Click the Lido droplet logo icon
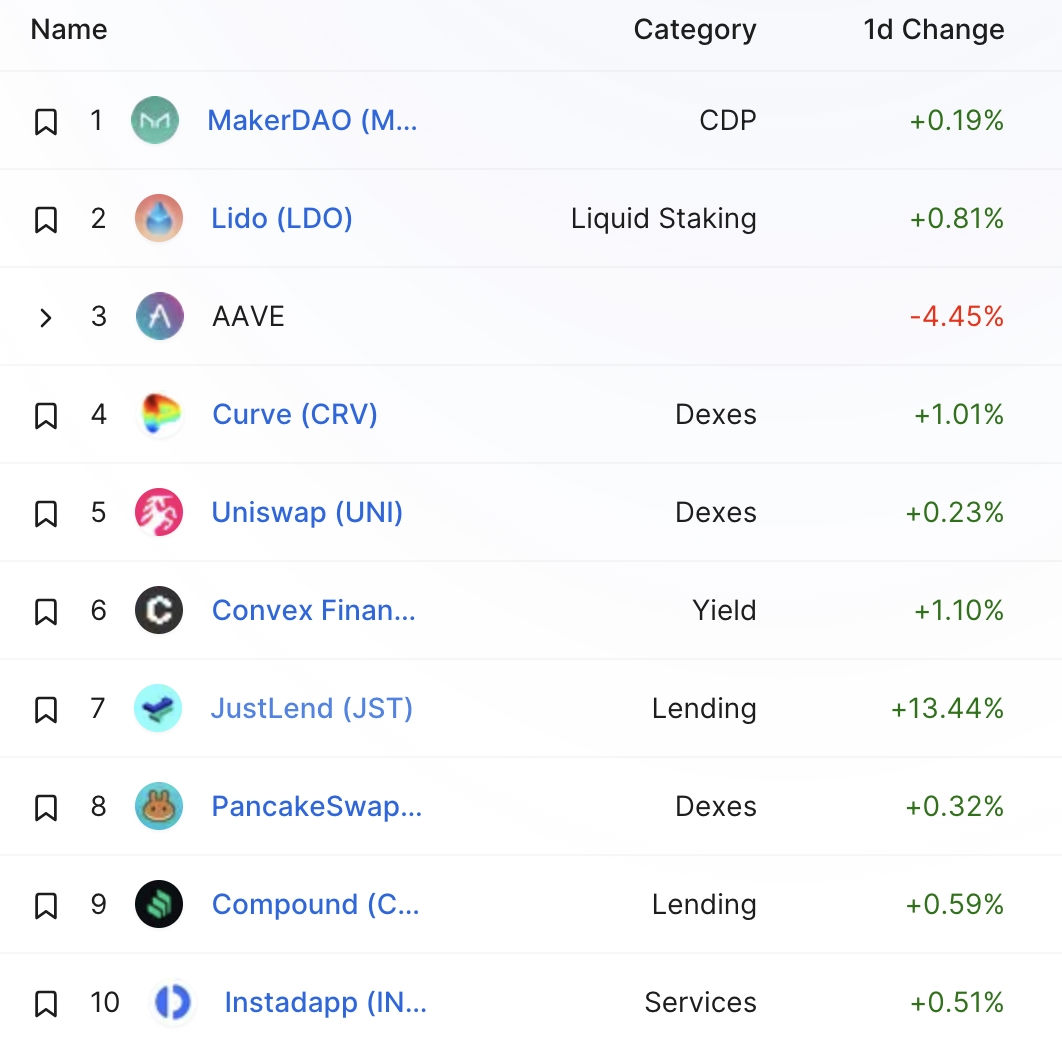This screenshot has width=1062, height=1046. click(159, 219)
